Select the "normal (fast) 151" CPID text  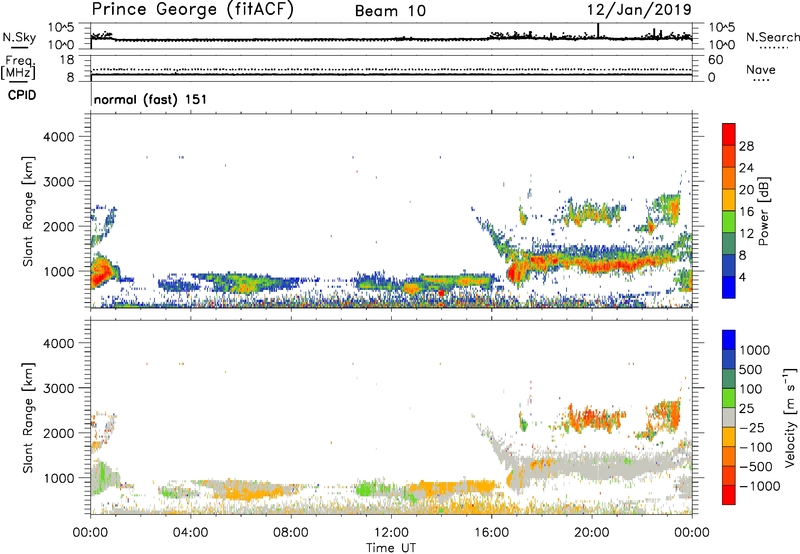[151, 99]
